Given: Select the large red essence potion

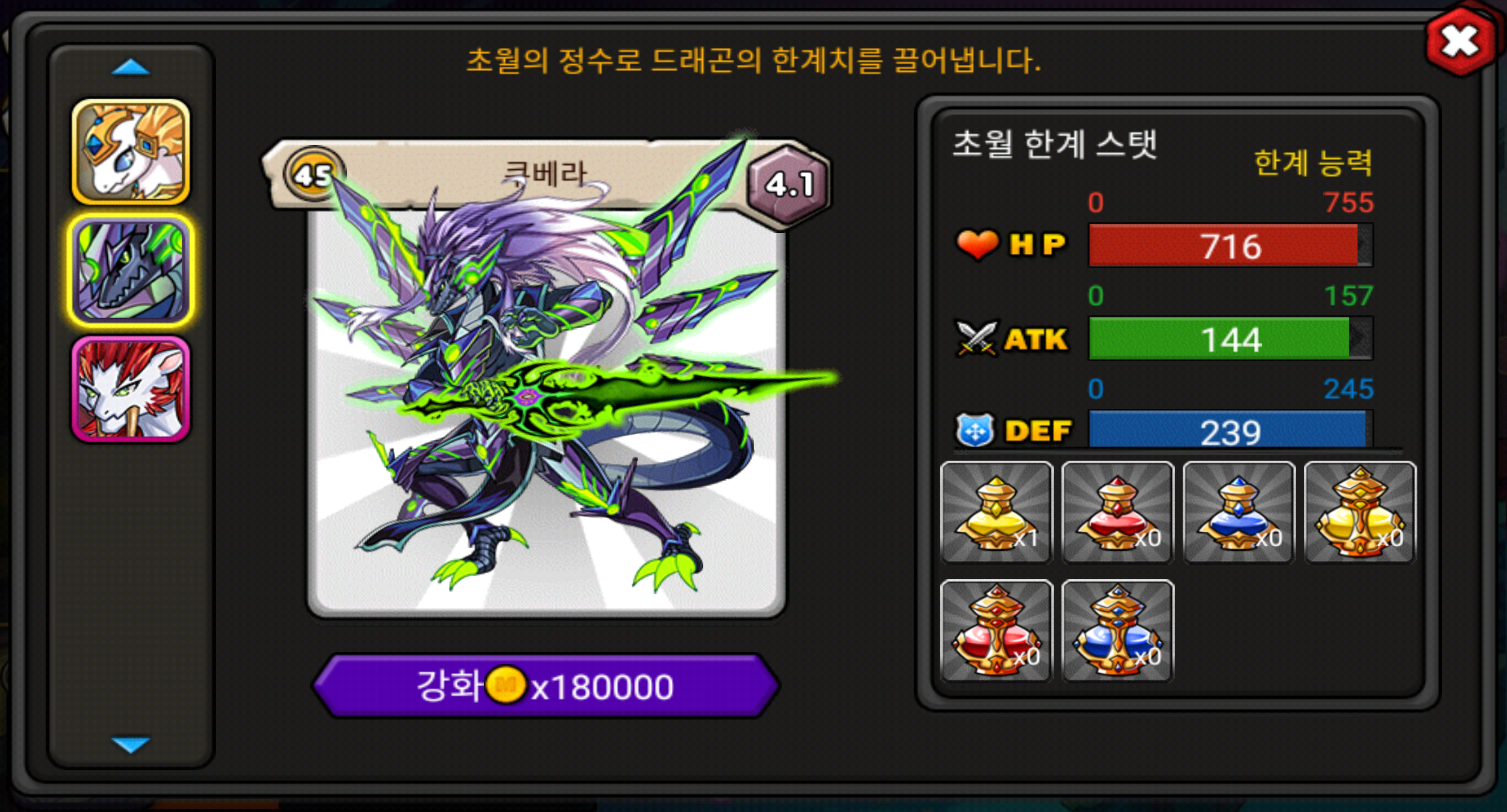Looking at the screenshot, I should (996, 630).
